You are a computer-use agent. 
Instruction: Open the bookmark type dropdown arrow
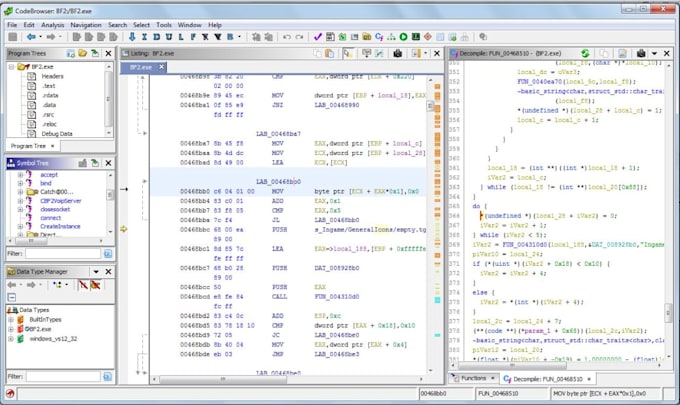pyautogui.click(x=239, y=37)
